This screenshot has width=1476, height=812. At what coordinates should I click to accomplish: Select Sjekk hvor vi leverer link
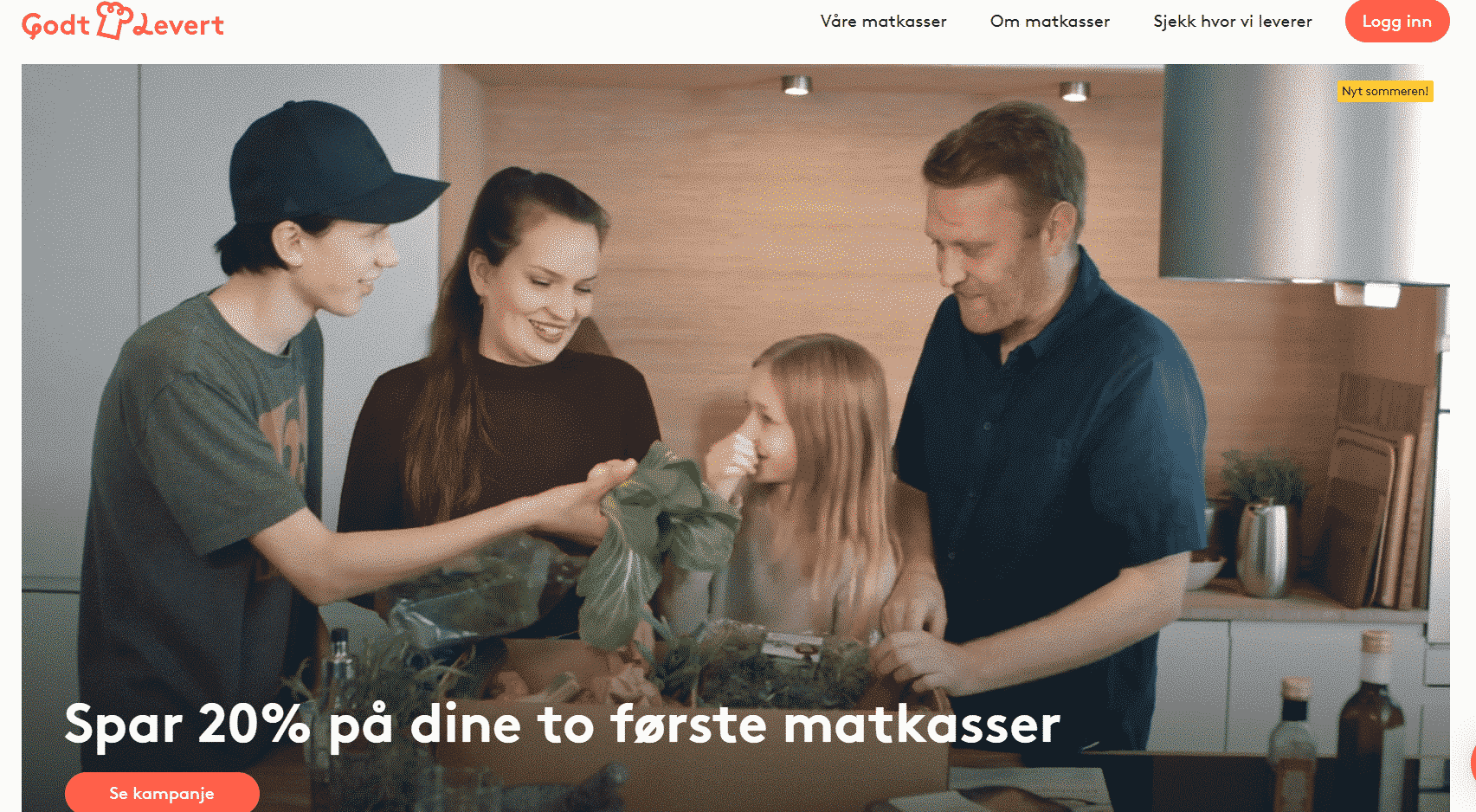coord(1232,22)
